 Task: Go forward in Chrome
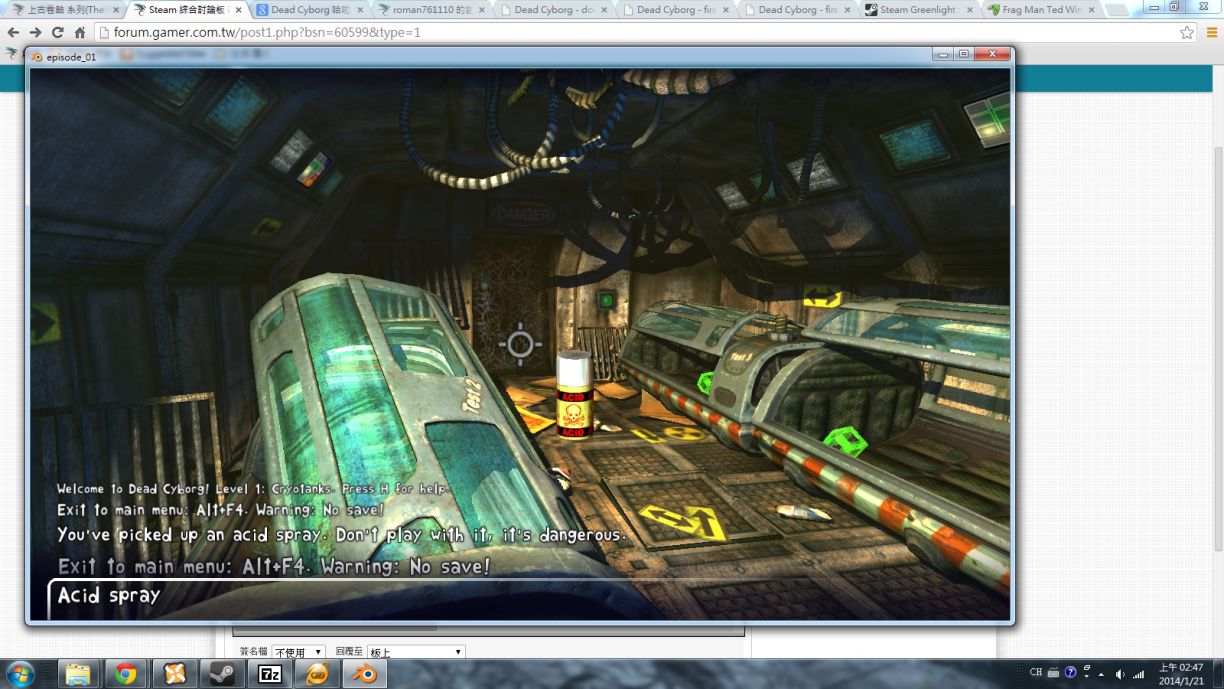[x=35, y=32]
